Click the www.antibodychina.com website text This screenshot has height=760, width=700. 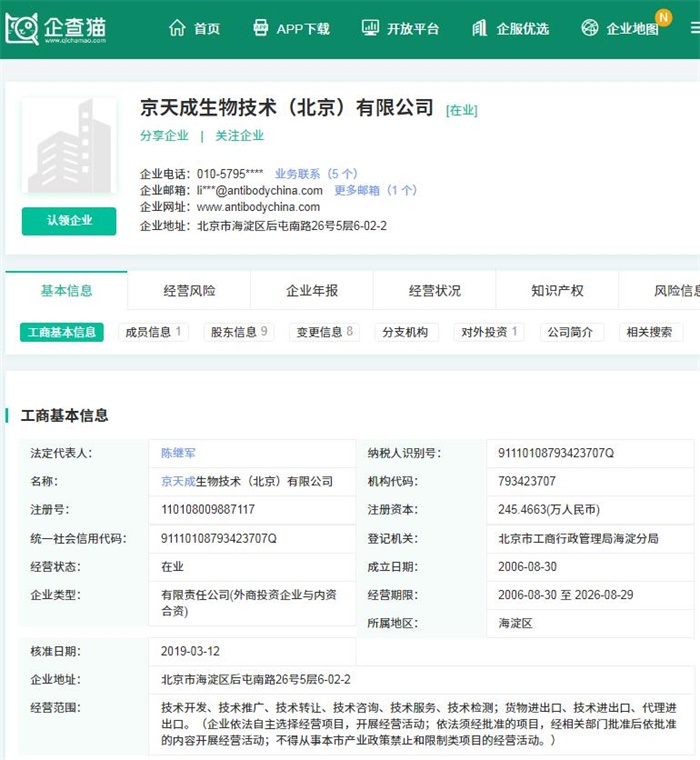(x=258, y=207)
